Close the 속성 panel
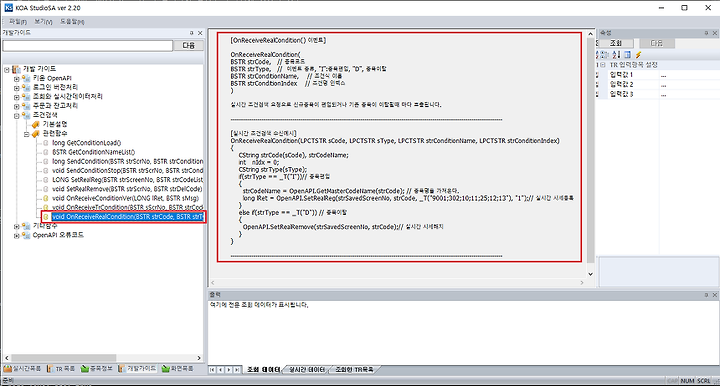 pyautogui.click(x=714, y=33)
